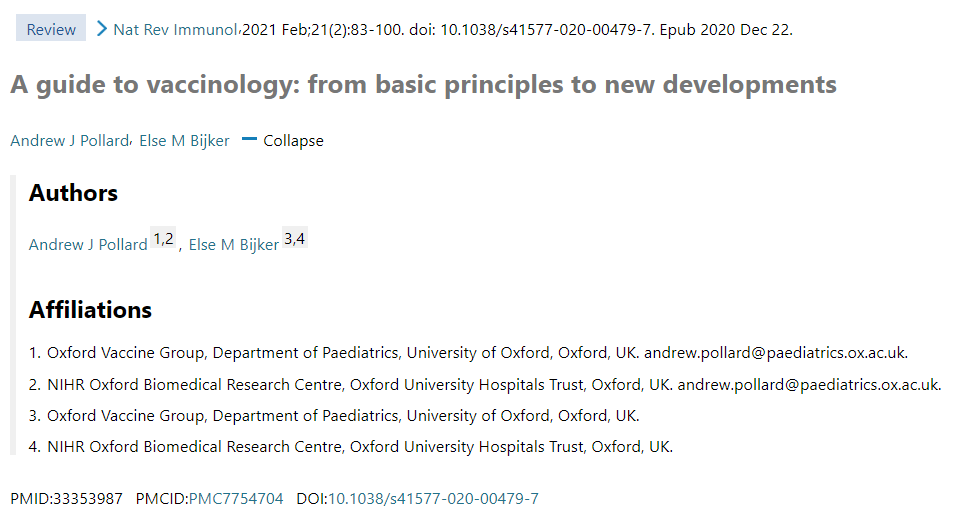Viewport: 960px width, 516px height.
Task: Open Andrew J Pollard in the byline
Action: [69, 140]
